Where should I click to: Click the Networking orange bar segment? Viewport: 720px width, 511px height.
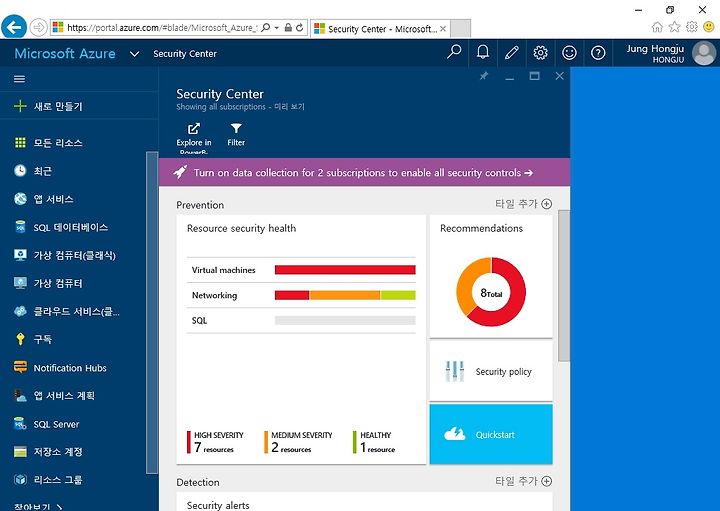pos(344,295)
